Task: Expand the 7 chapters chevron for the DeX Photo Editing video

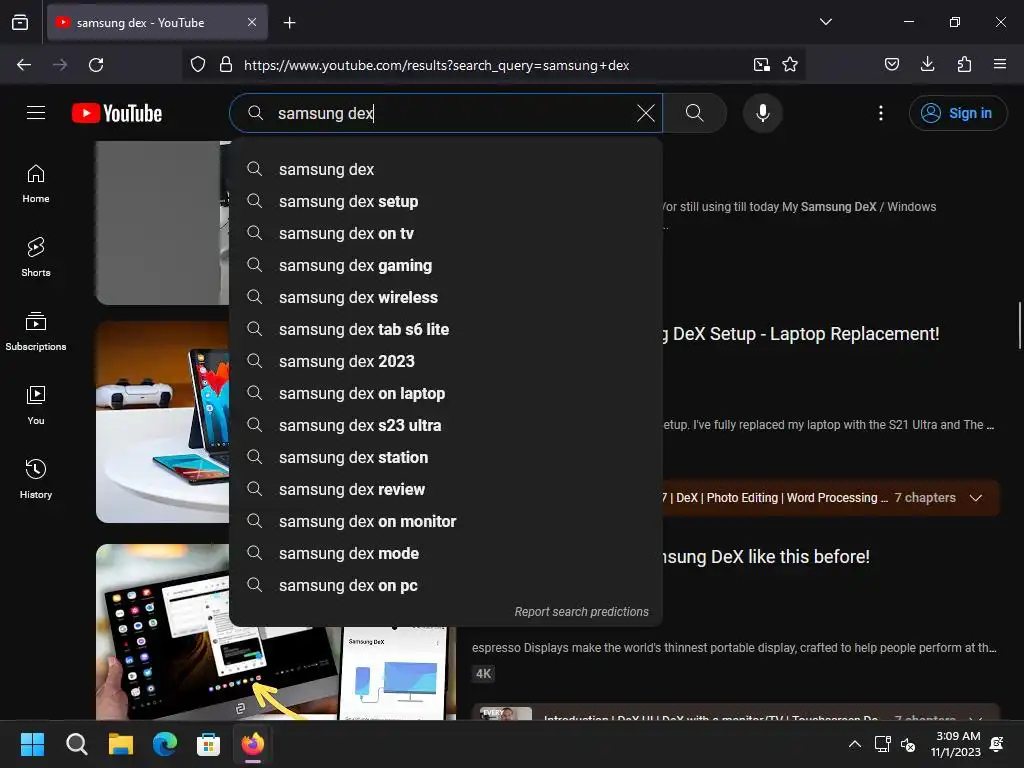Action: point(976,498)
